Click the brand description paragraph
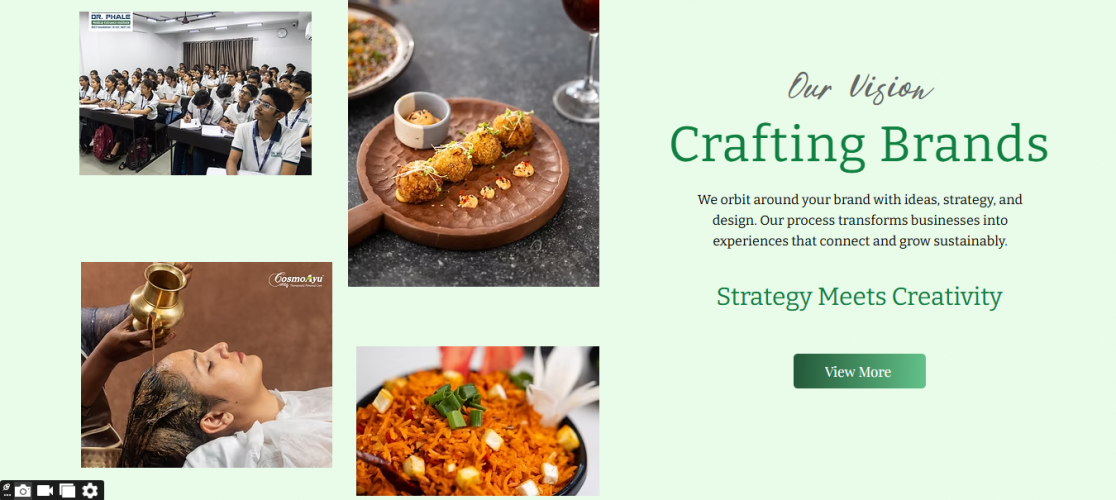The width and height of the screenshot is (1116, 500). pos(860,220)
